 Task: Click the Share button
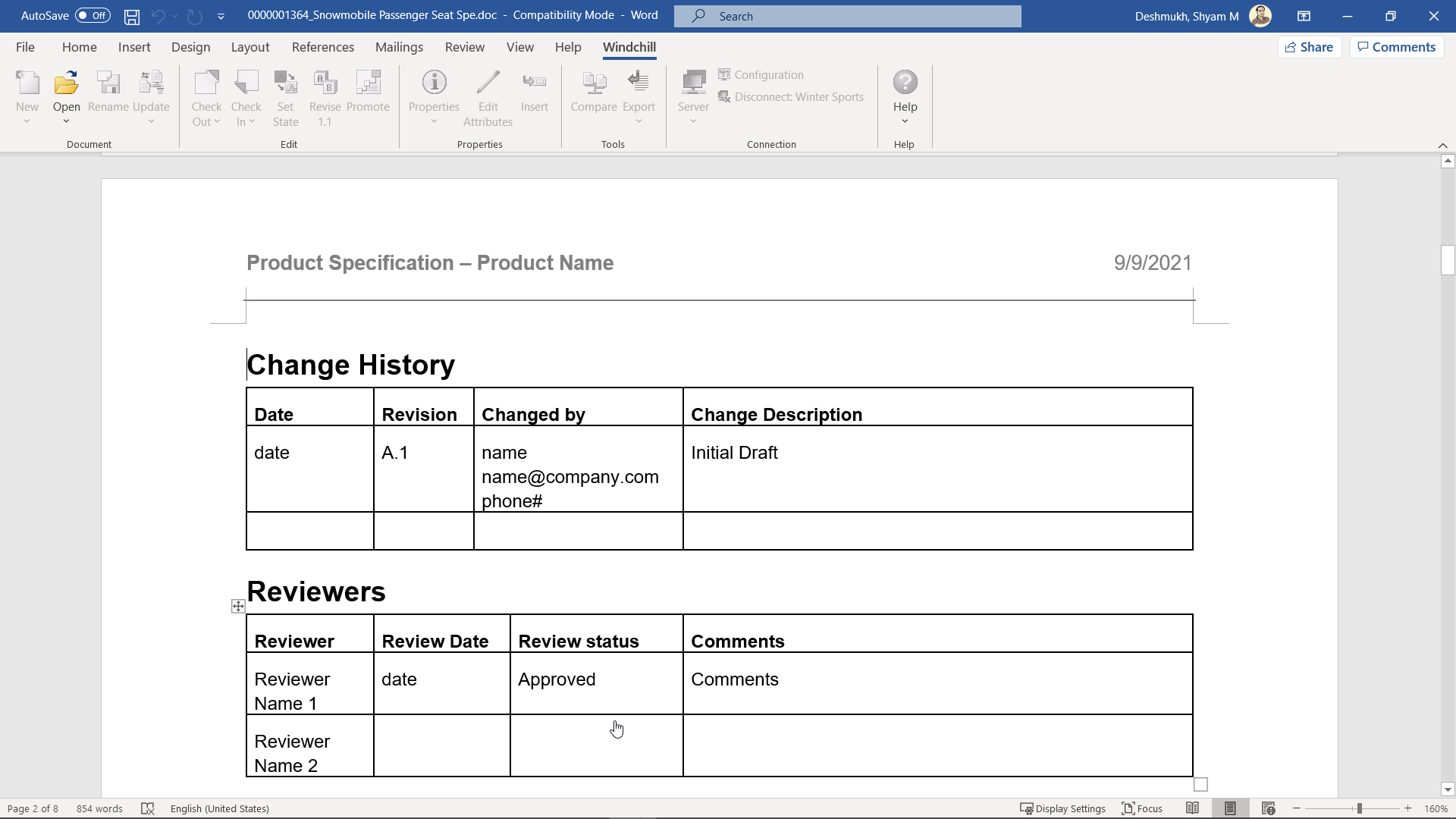point(1310,46)
